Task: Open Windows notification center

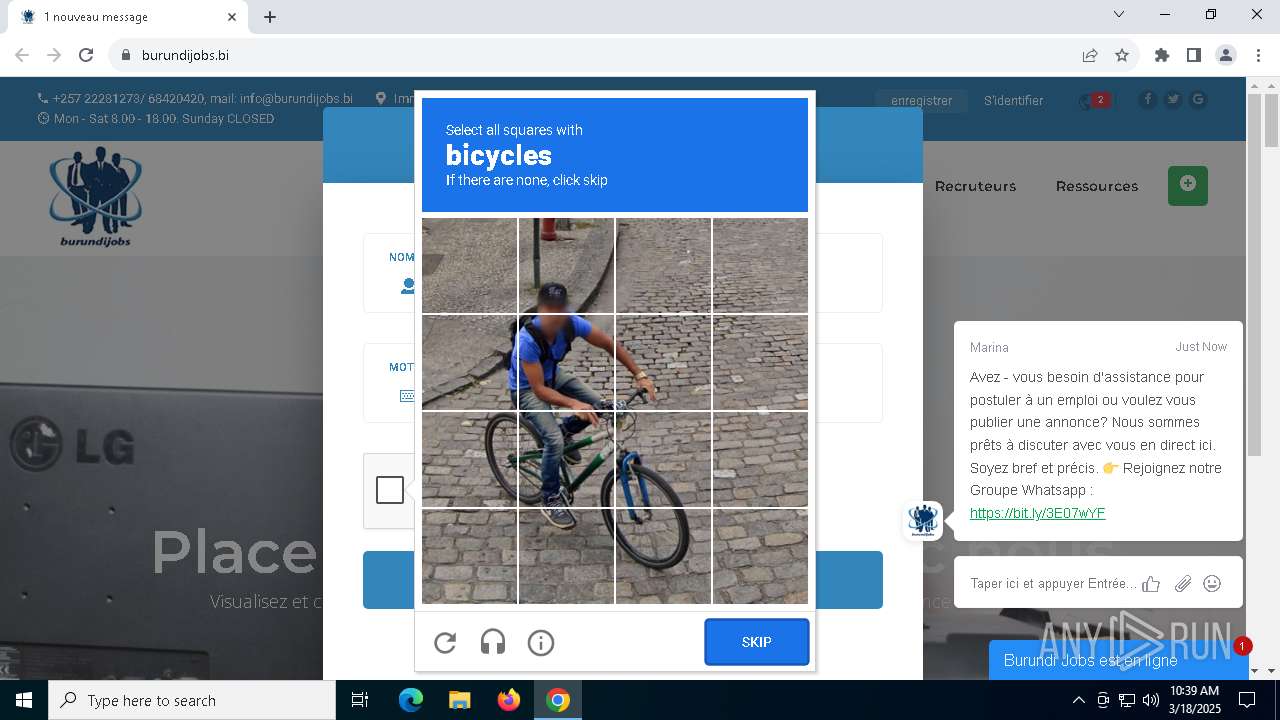Action: (x=1247, y=700)
